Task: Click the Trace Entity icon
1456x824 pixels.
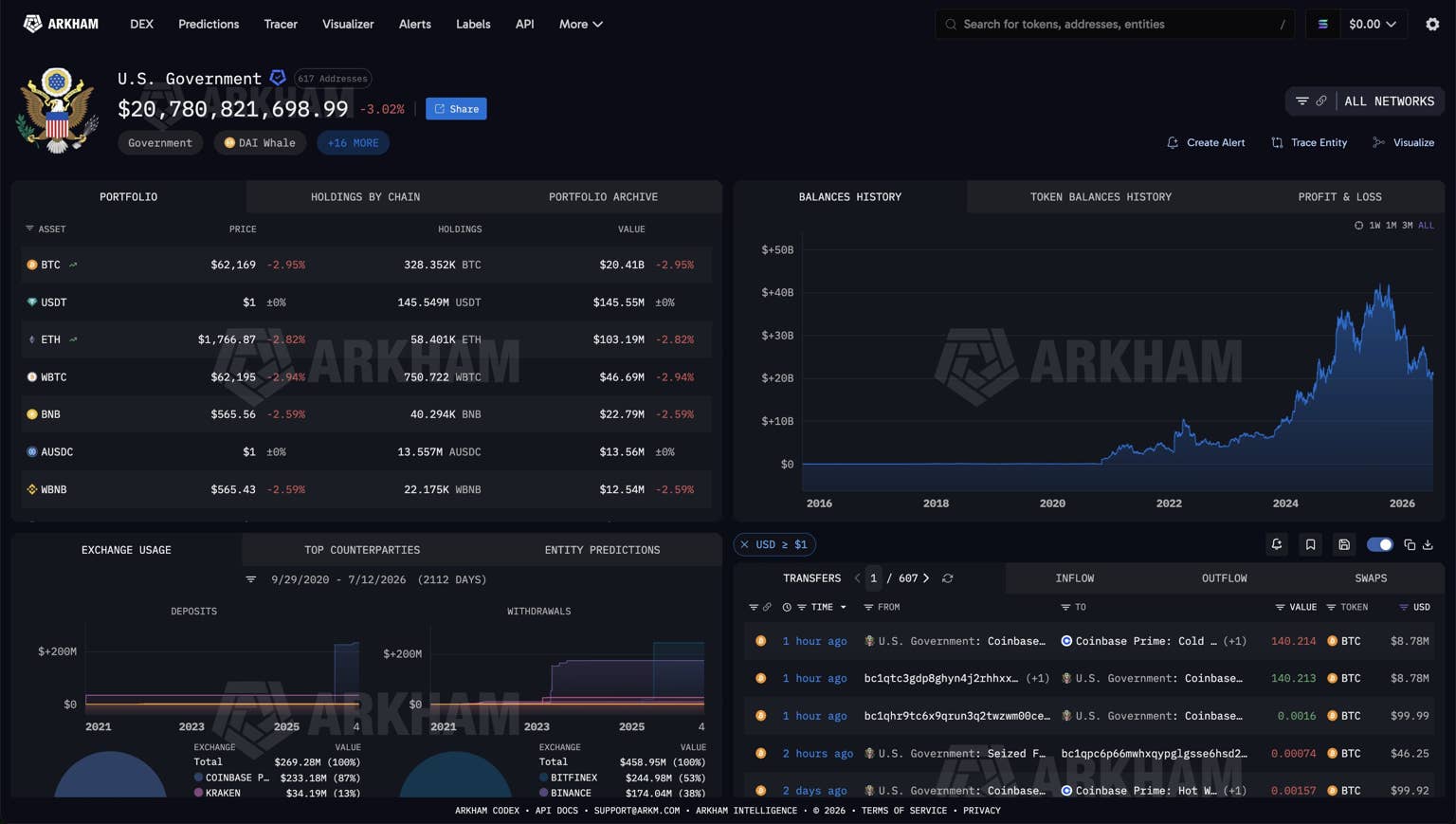Action: click(1277, 143)
